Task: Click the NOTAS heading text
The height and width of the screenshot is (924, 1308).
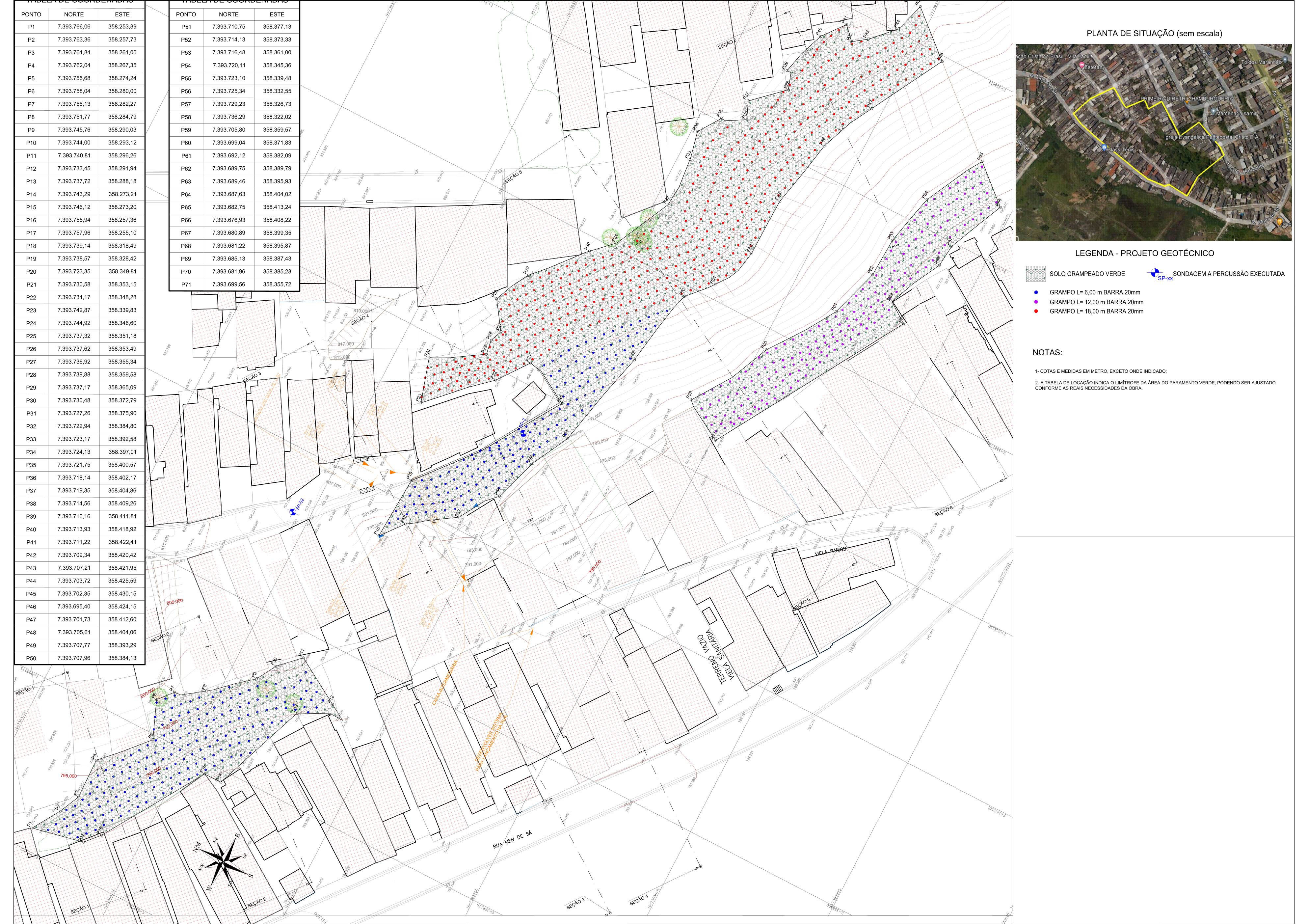Action: click(x=1047, y=353)
